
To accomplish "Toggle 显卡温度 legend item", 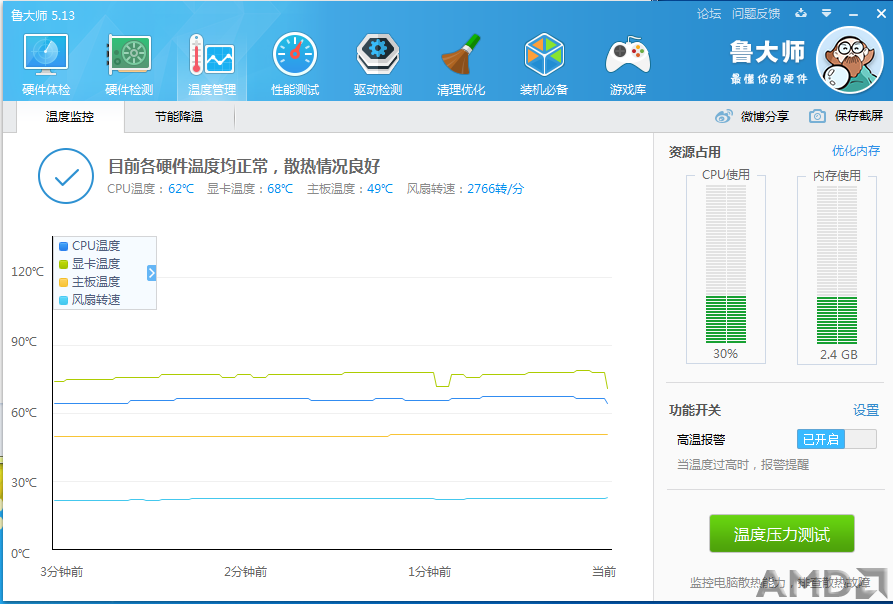I will pyautogui.click(x=90, y=264).
